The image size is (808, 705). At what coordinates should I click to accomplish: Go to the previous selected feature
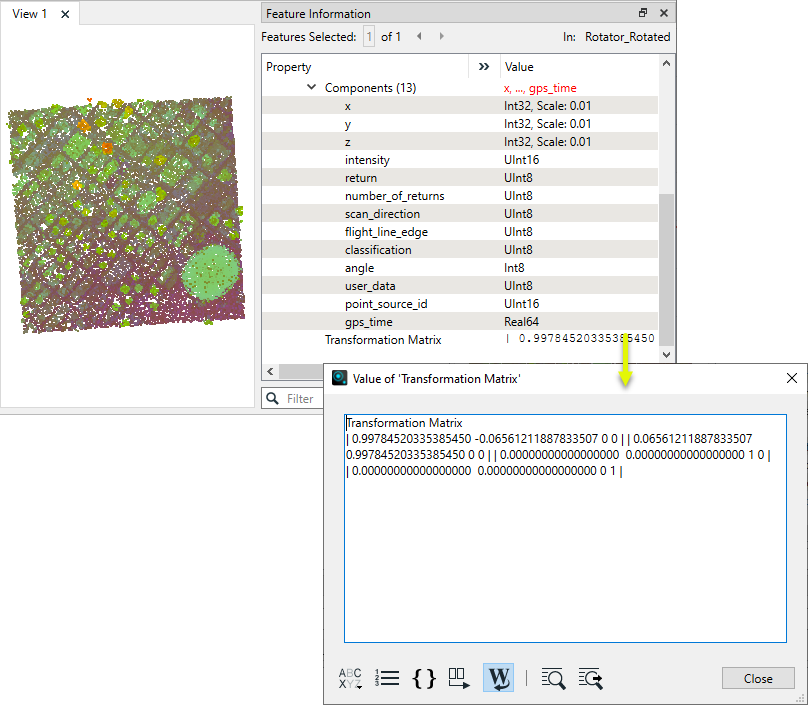tap(419, 37)
